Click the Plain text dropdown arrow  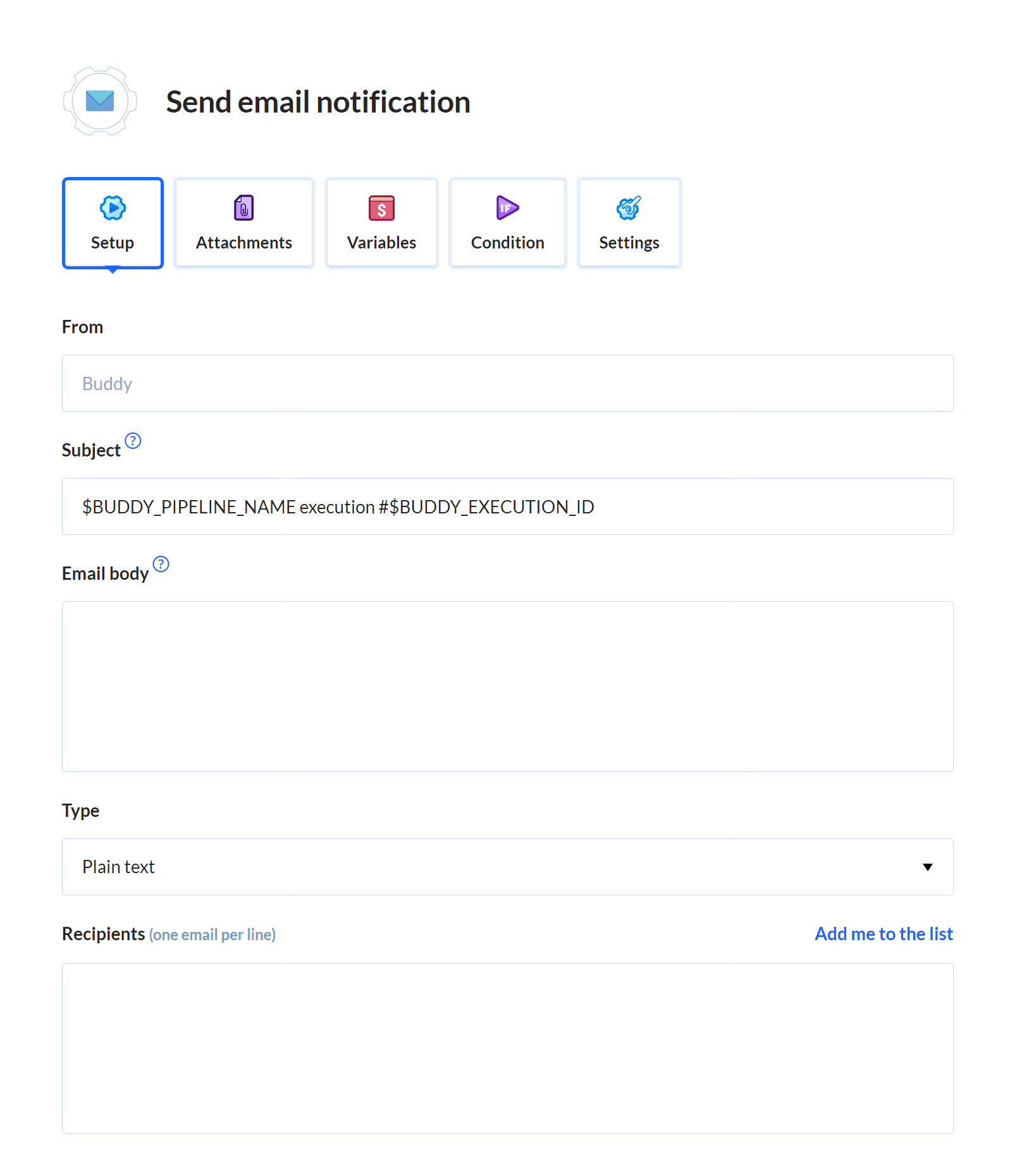[x=928, y=867]
